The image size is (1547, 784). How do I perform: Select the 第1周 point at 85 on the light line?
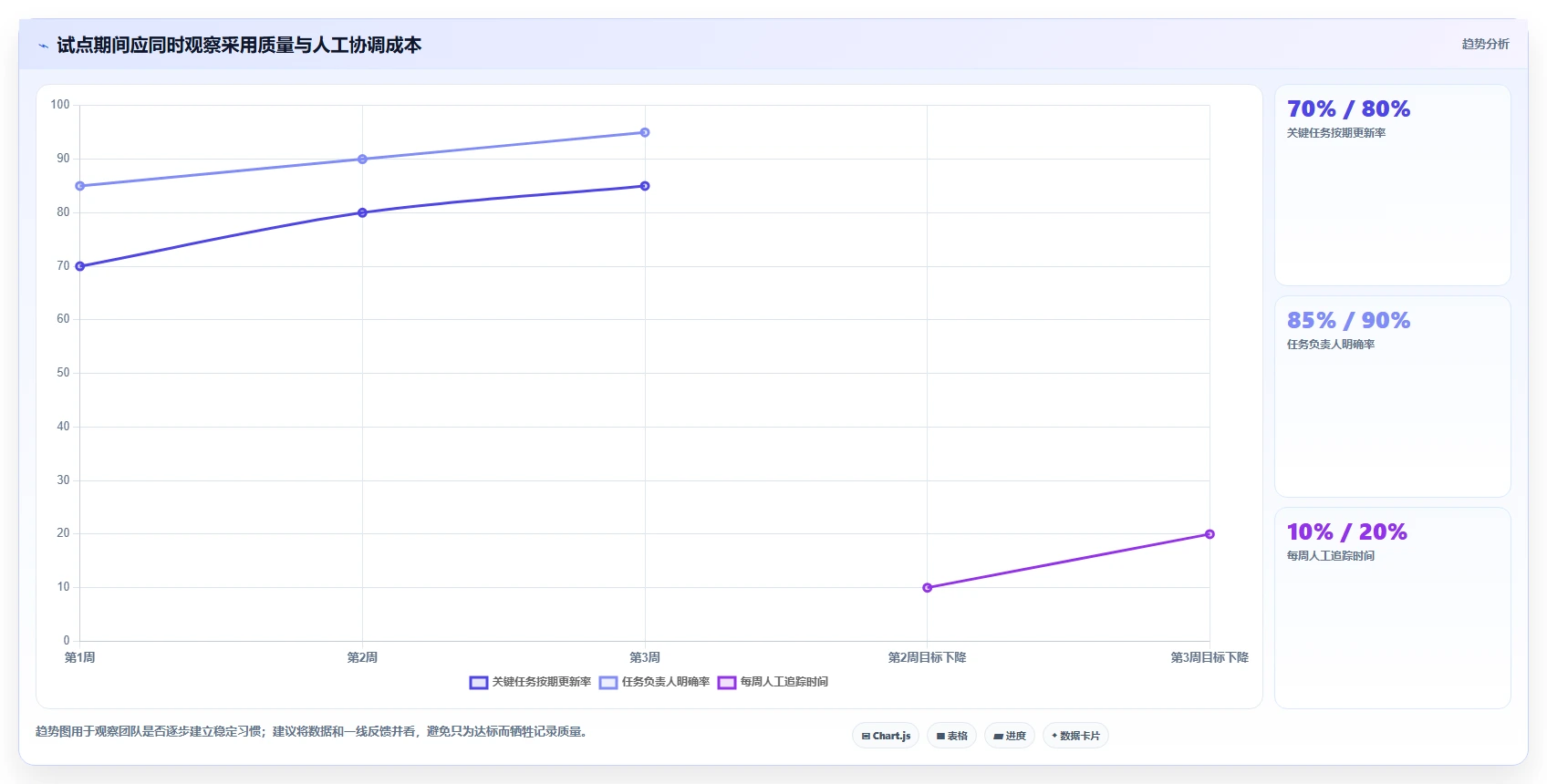[x=80, y=186]
